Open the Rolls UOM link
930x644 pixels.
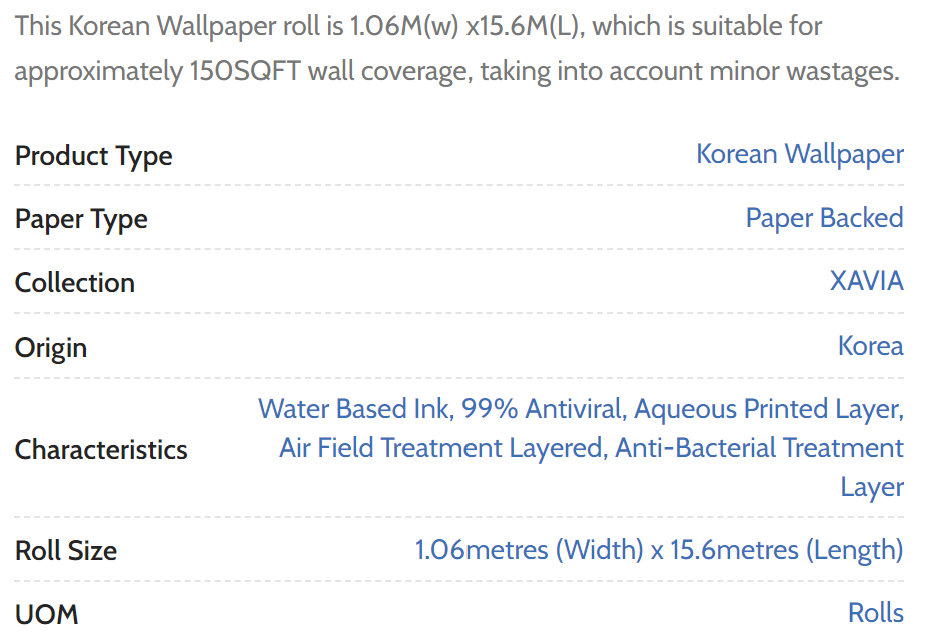coord(875,613)
